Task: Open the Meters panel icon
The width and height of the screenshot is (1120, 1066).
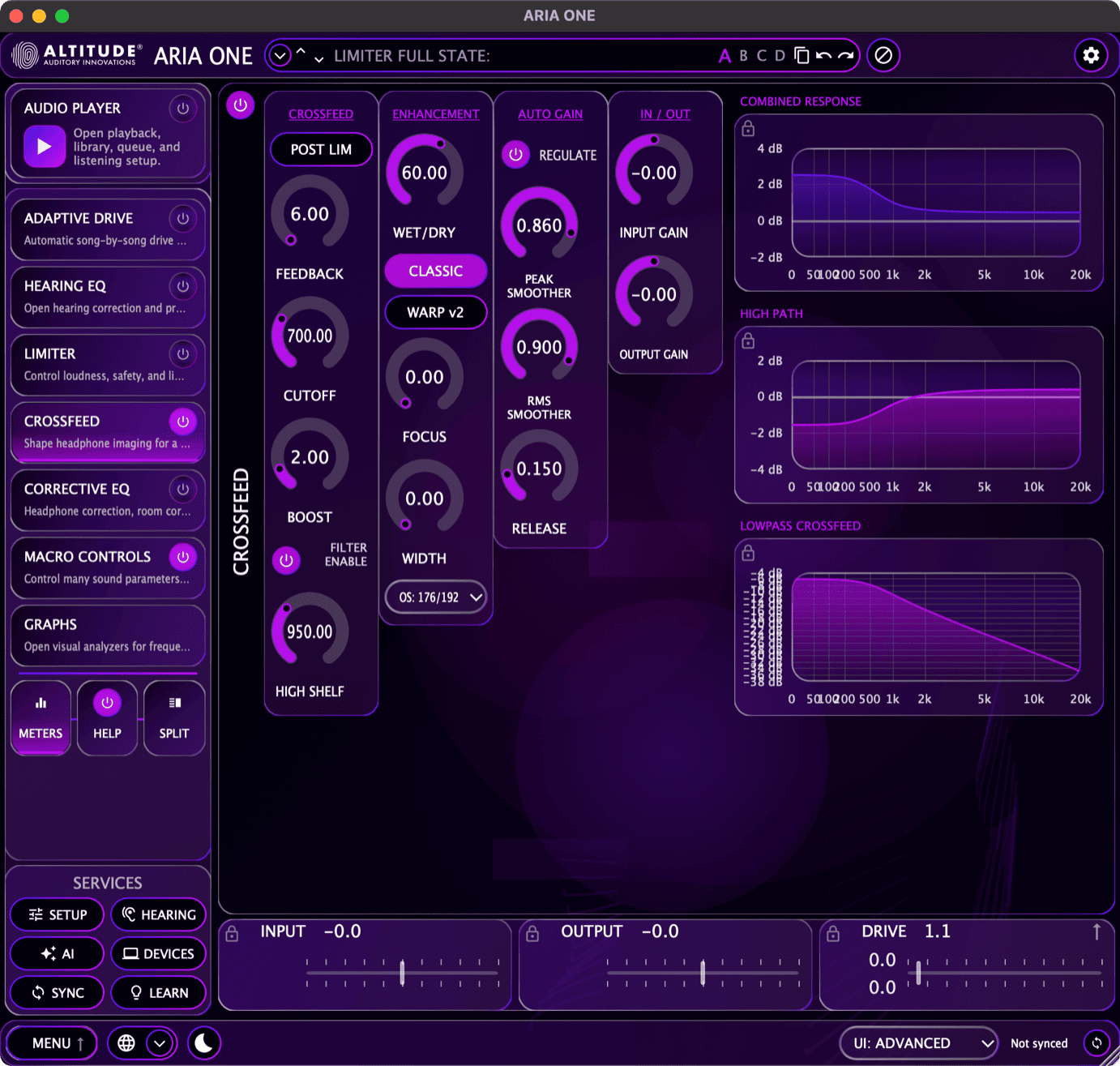Action: tap(41, 718)
